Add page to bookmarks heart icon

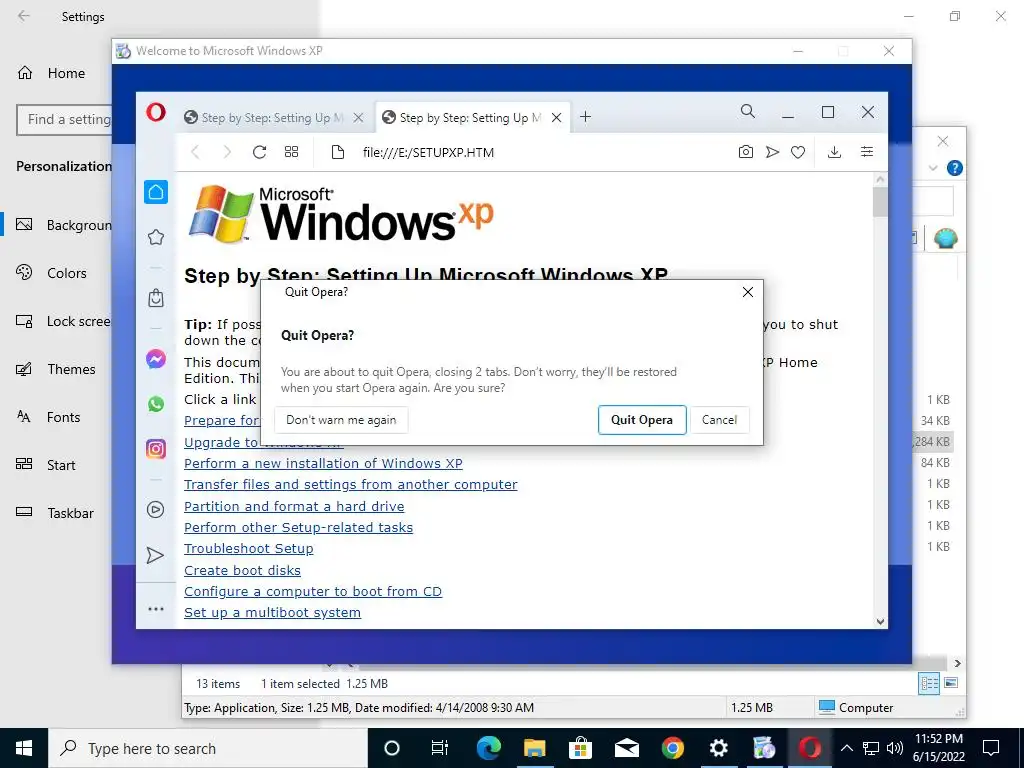pos(797,152)
